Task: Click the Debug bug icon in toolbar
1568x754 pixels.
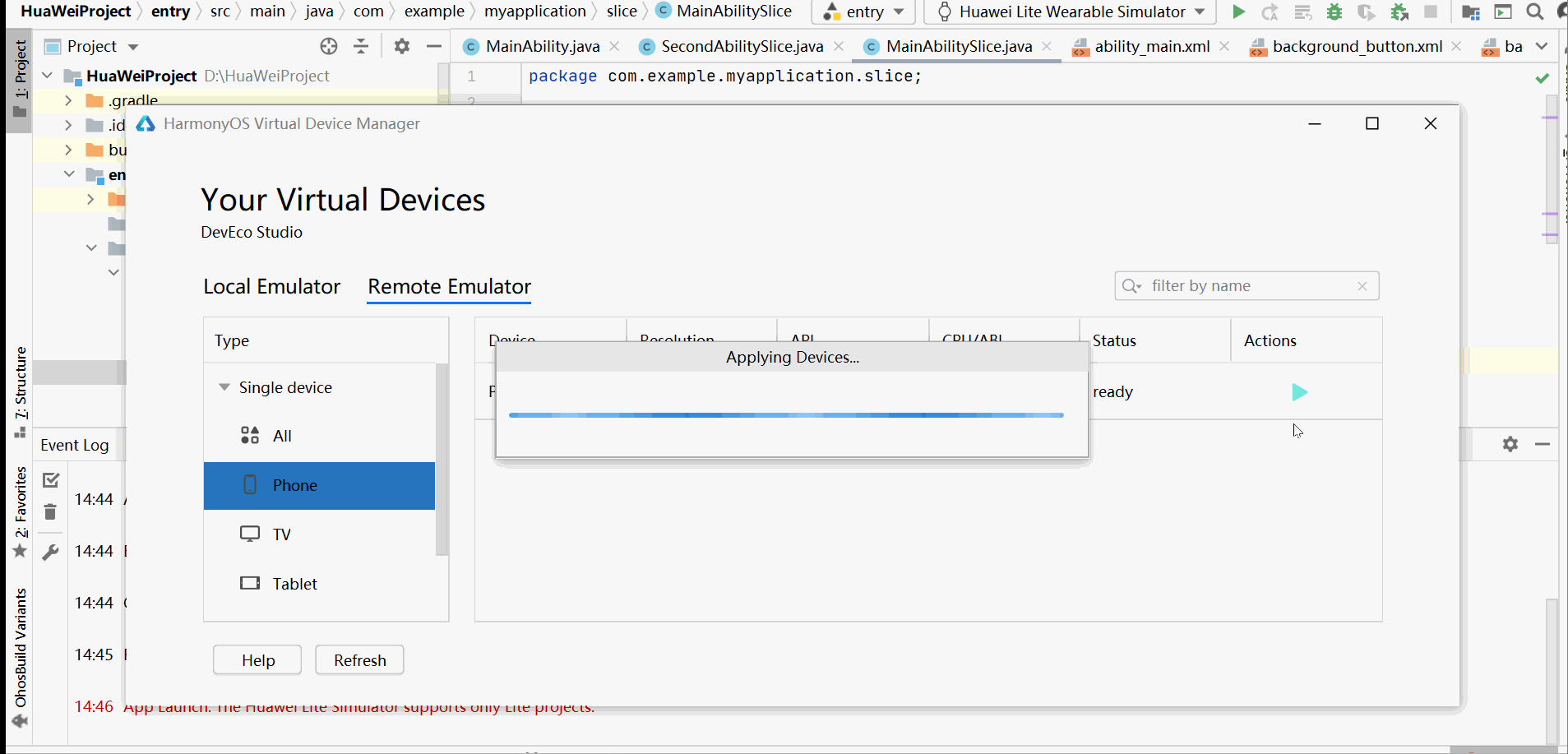Action: [x=1334, y=12]
